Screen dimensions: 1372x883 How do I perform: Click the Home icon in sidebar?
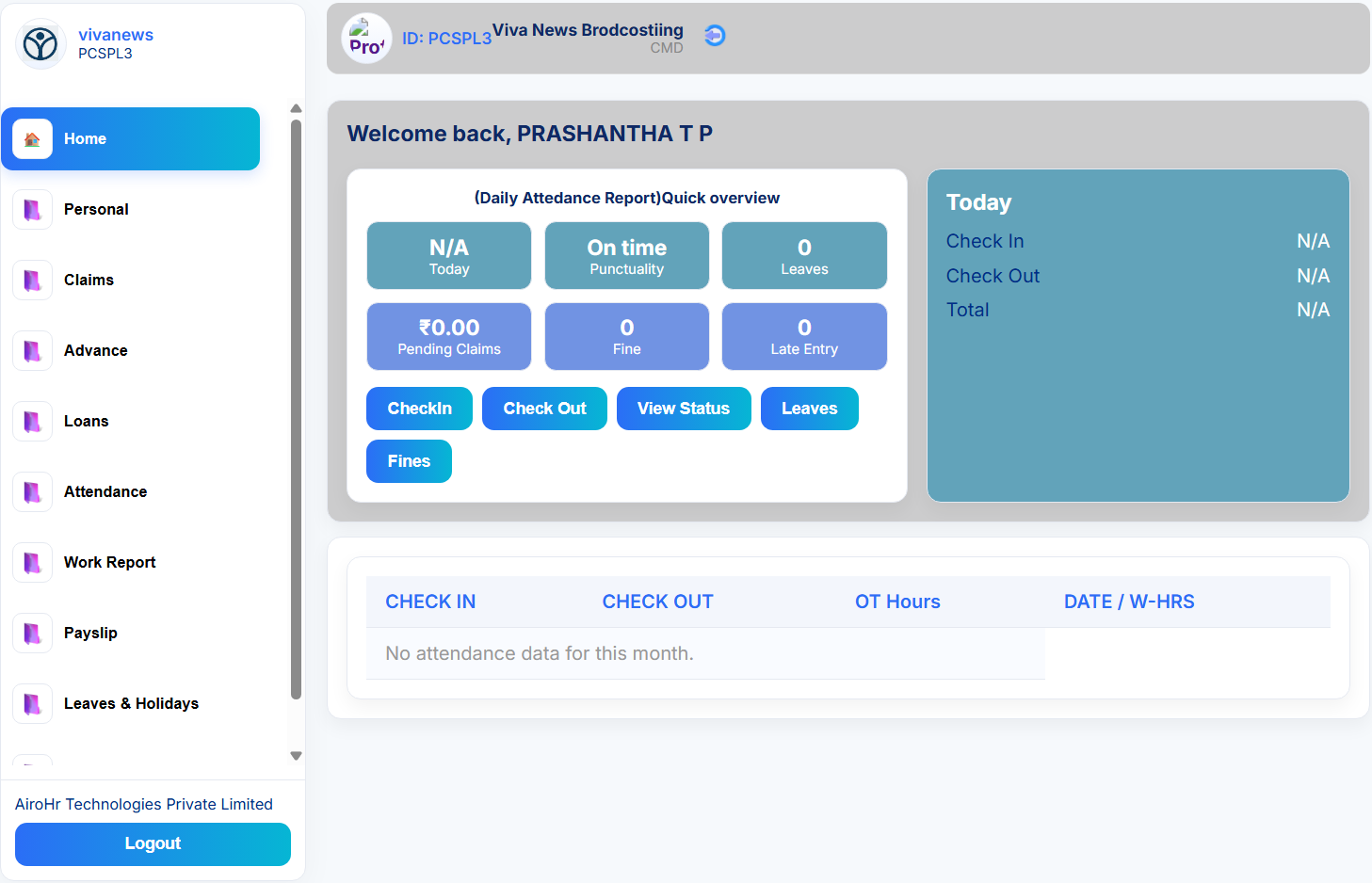point(32,139)
